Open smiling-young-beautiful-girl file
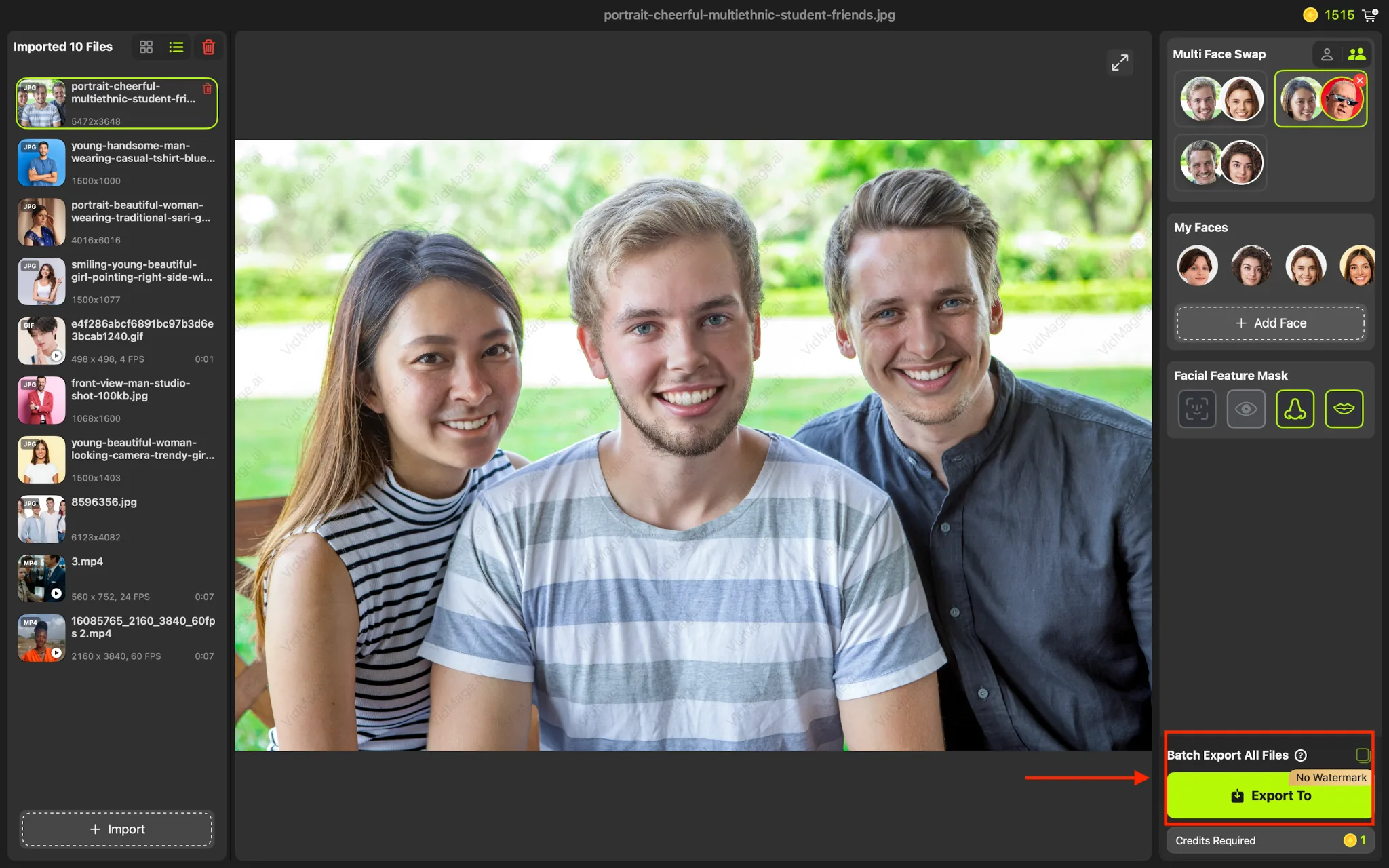The width and height of the screenshot is (1389, 868). point(117,281)
